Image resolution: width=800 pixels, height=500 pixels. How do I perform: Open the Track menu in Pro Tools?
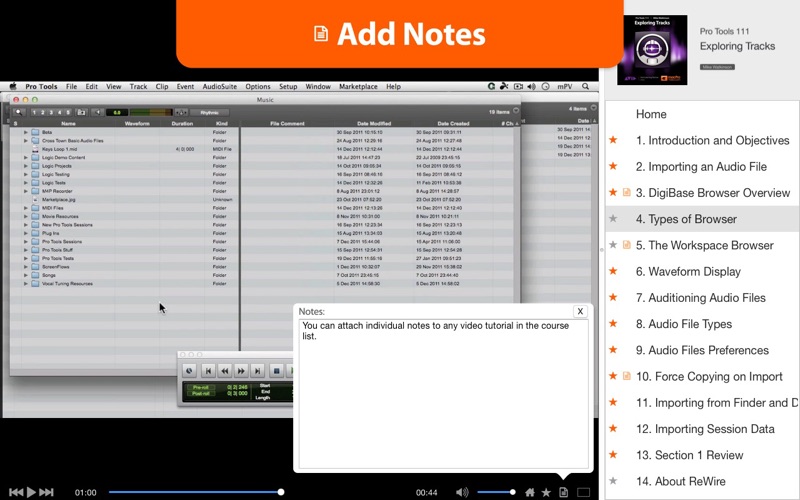[x=138, y=86]
